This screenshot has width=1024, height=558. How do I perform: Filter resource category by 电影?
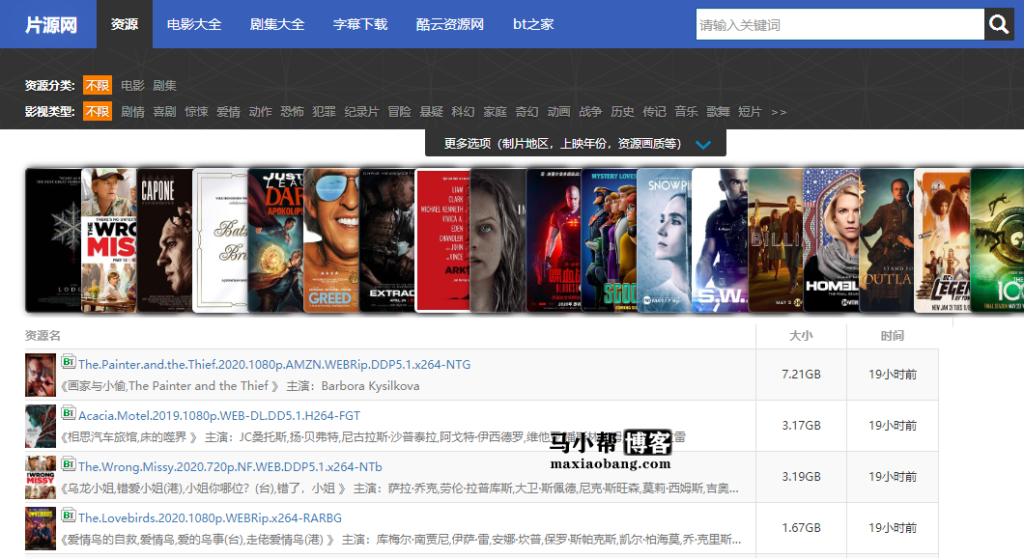133,86
